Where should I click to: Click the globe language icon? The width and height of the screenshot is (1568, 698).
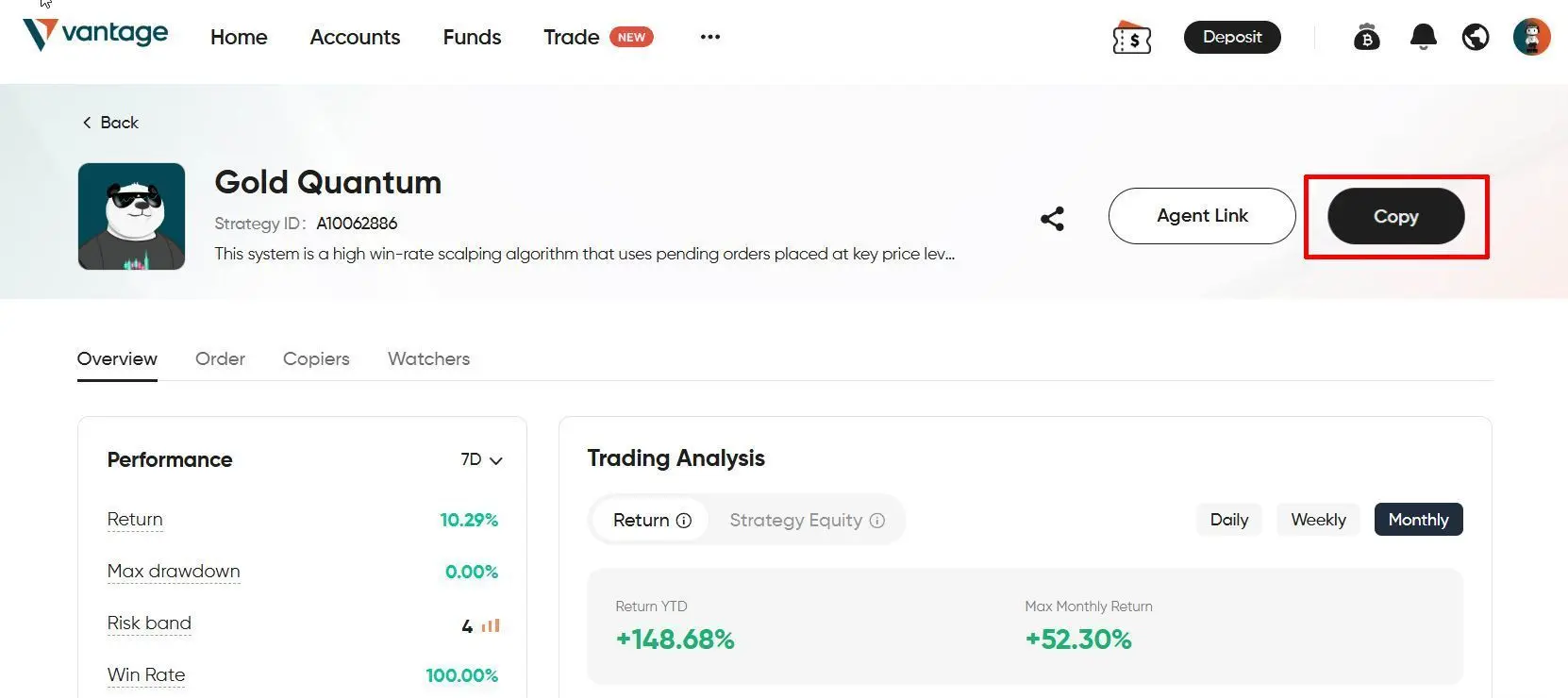point(1475,37)
